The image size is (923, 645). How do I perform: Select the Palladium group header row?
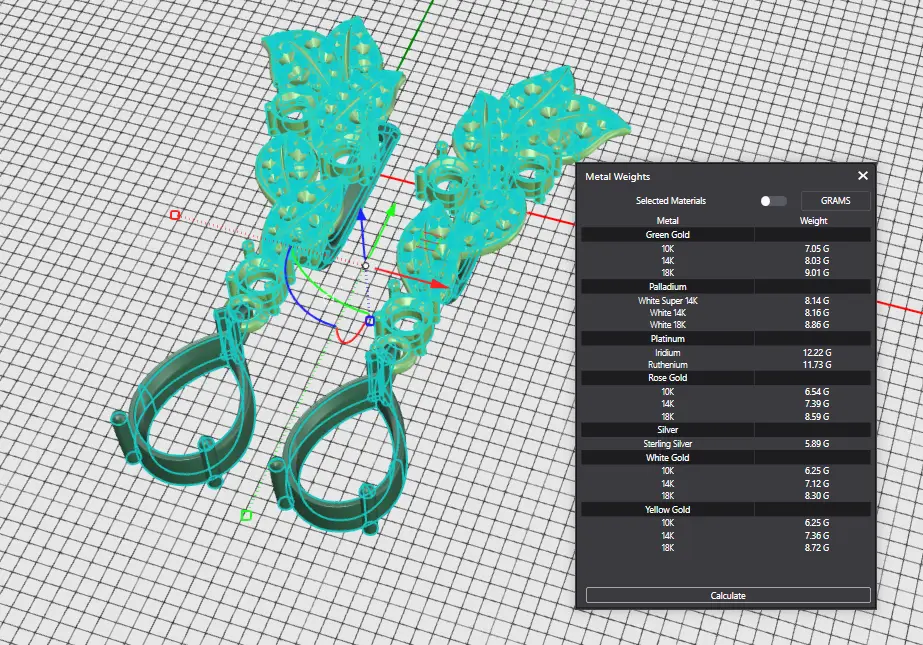click(668, 287)
